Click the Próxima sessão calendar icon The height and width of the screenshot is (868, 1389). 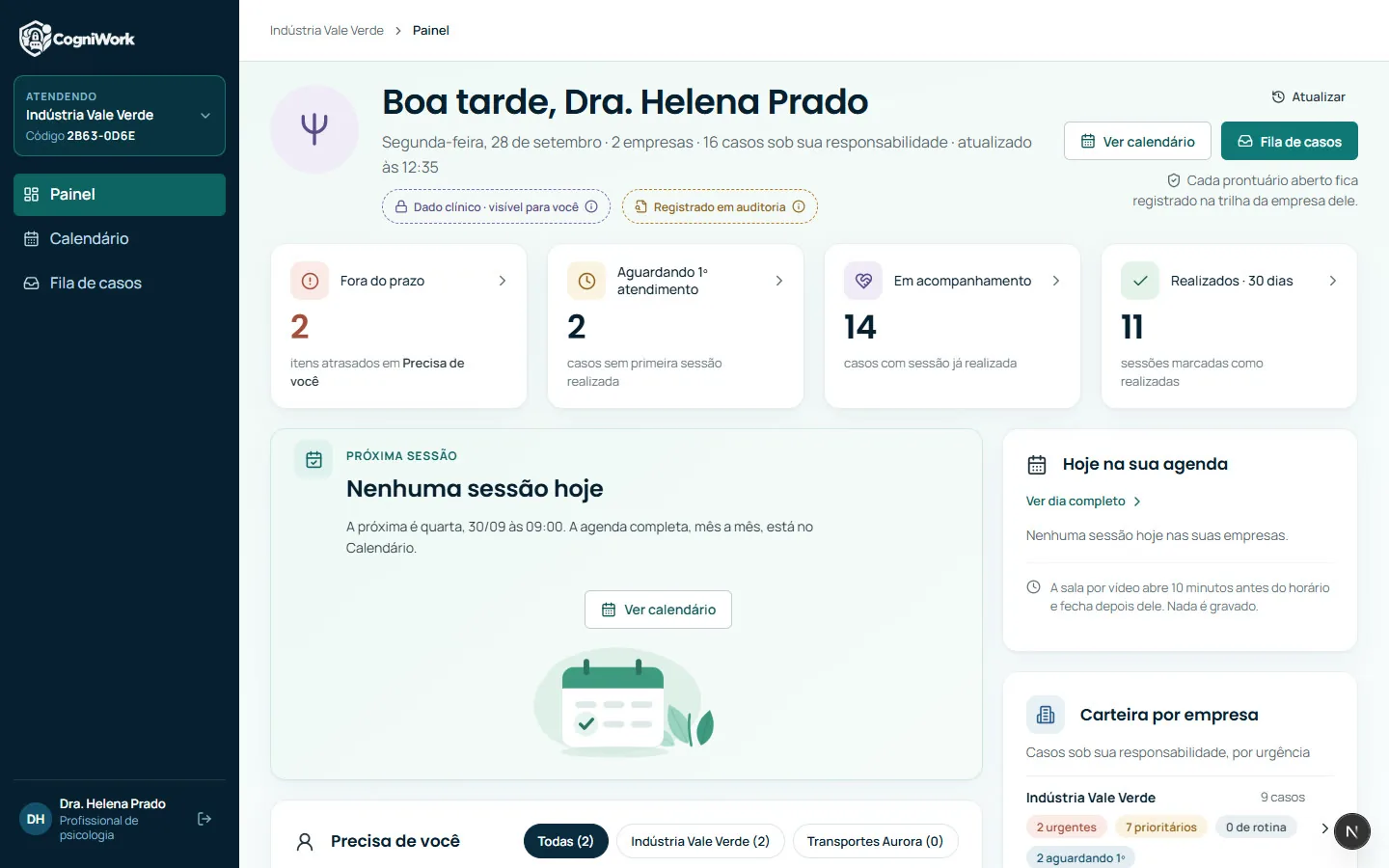(x=313, y=460)
